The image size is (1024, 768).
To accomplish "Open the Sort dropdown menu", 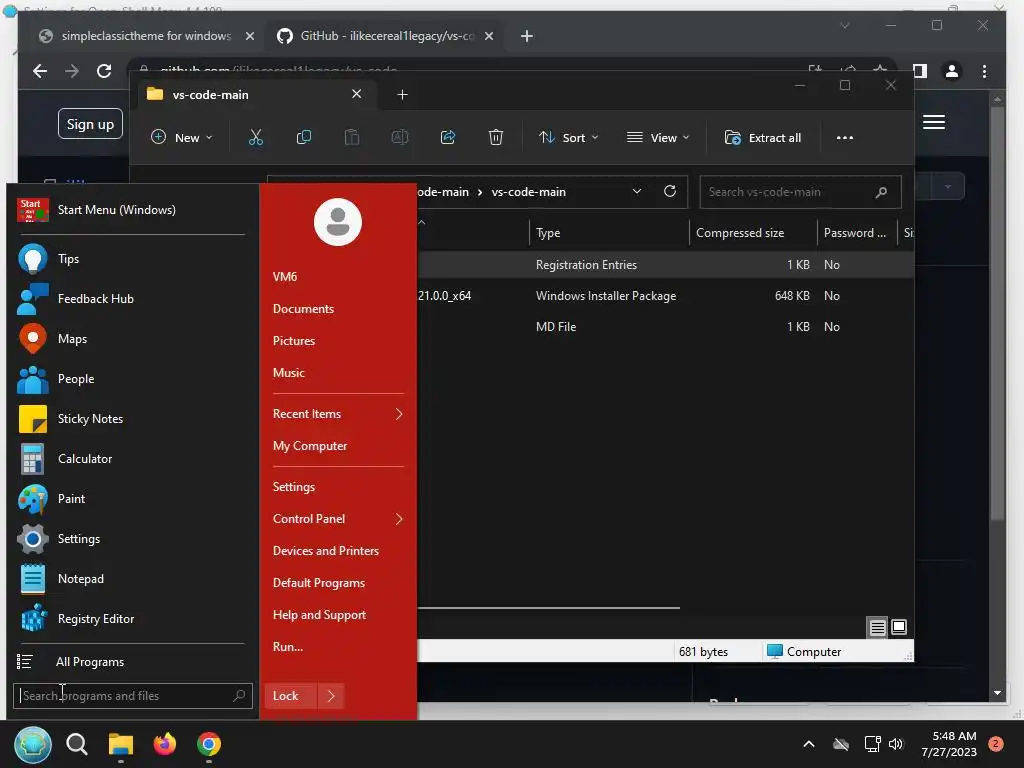I will pyautogui.click(x=568, y=138).
